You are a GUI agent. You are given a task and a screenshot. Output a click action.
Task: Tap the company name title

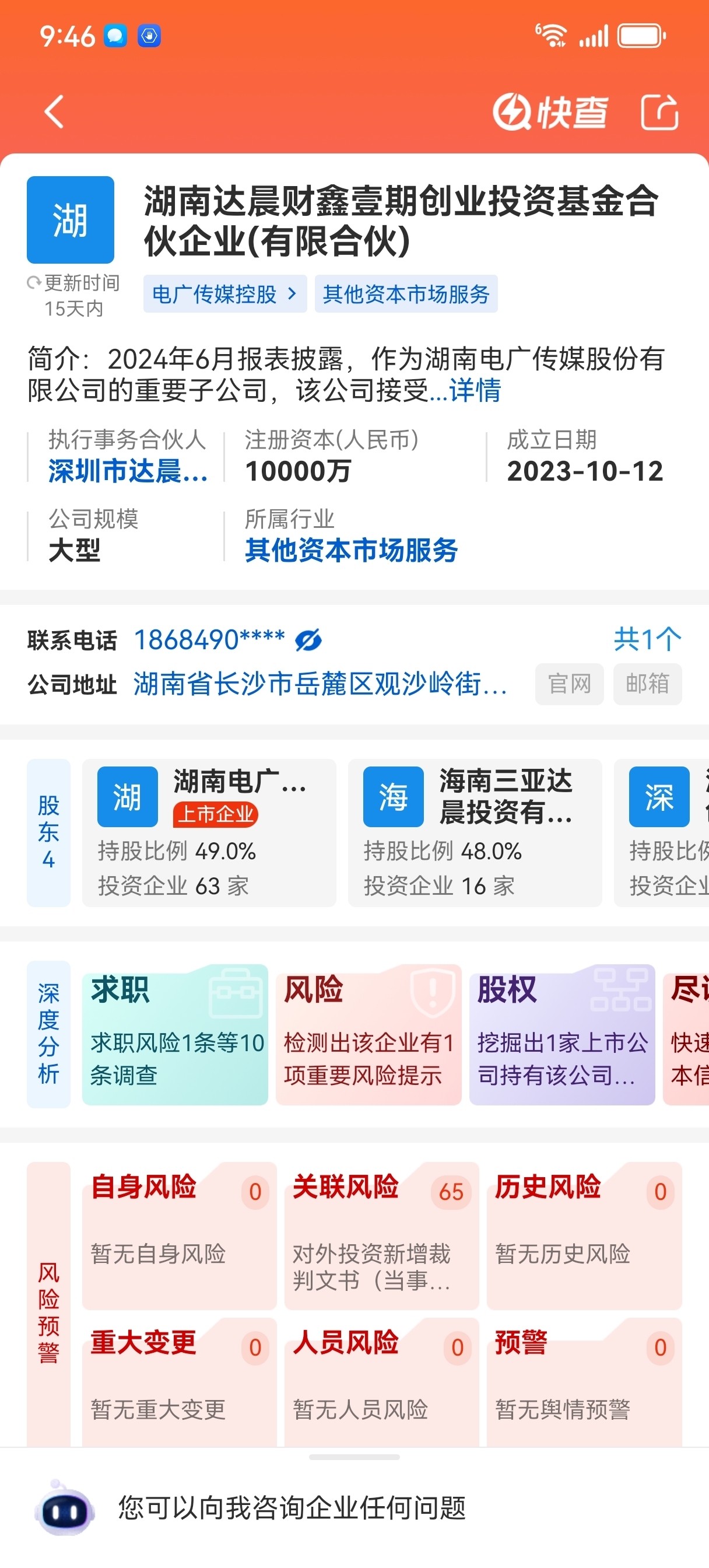402,220
